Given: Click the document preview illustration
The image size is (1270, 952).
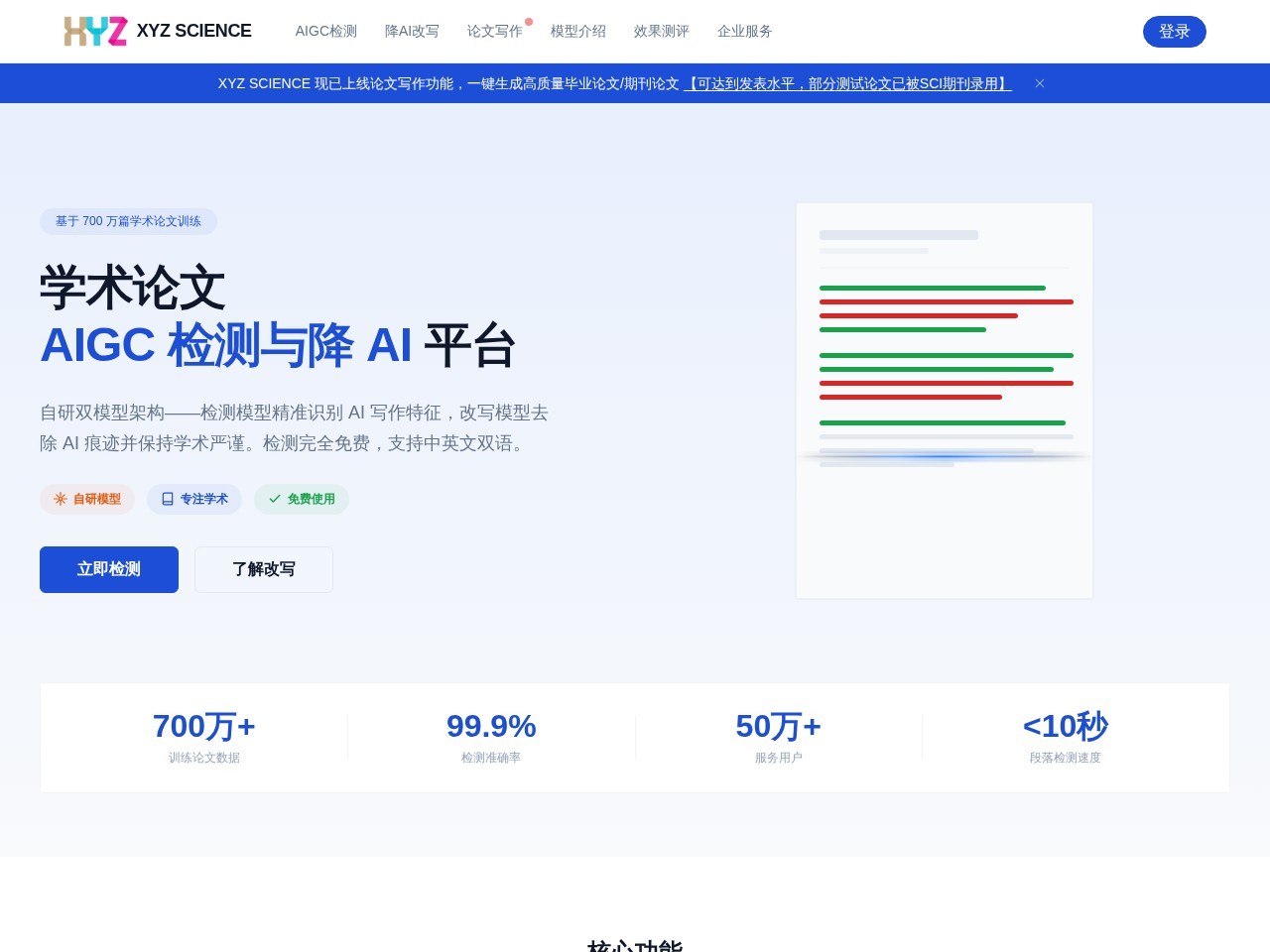Looking at the screenshot, I should (945, 401).
